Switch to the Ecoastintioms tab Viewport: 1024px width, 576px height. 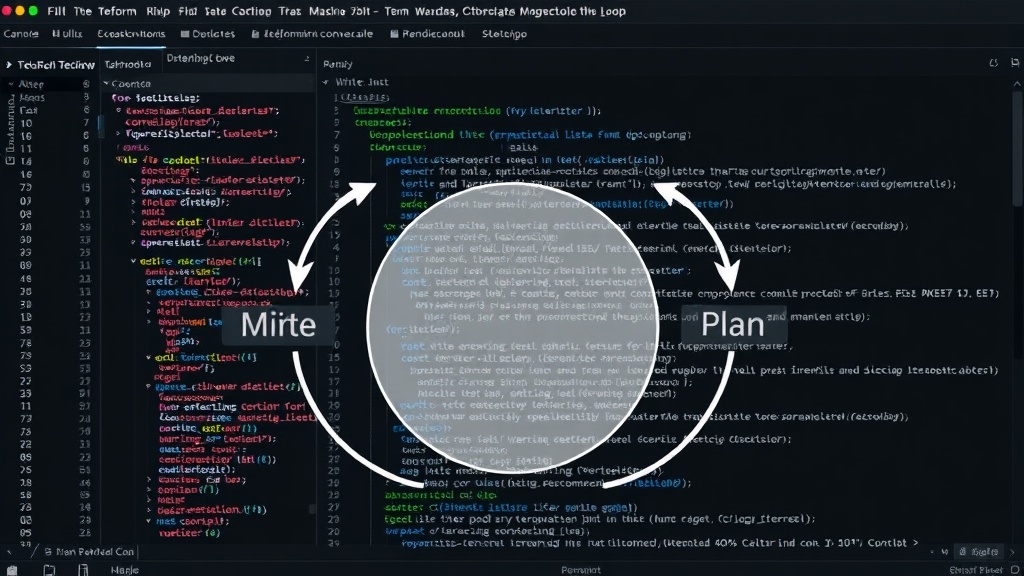click(x=131, y=34)
